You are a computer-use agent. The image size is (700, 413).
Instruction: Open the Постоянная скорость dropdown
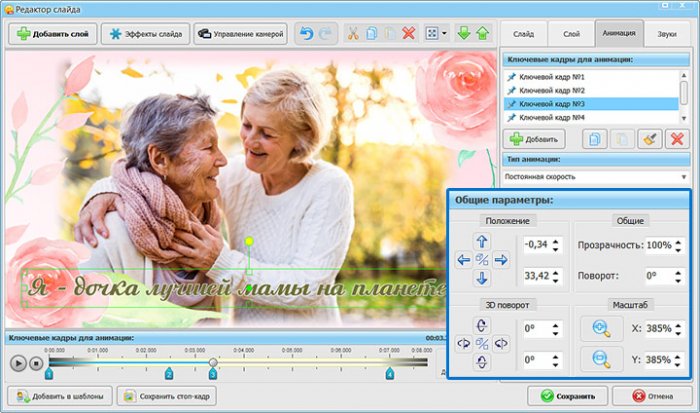coord(596,177)
